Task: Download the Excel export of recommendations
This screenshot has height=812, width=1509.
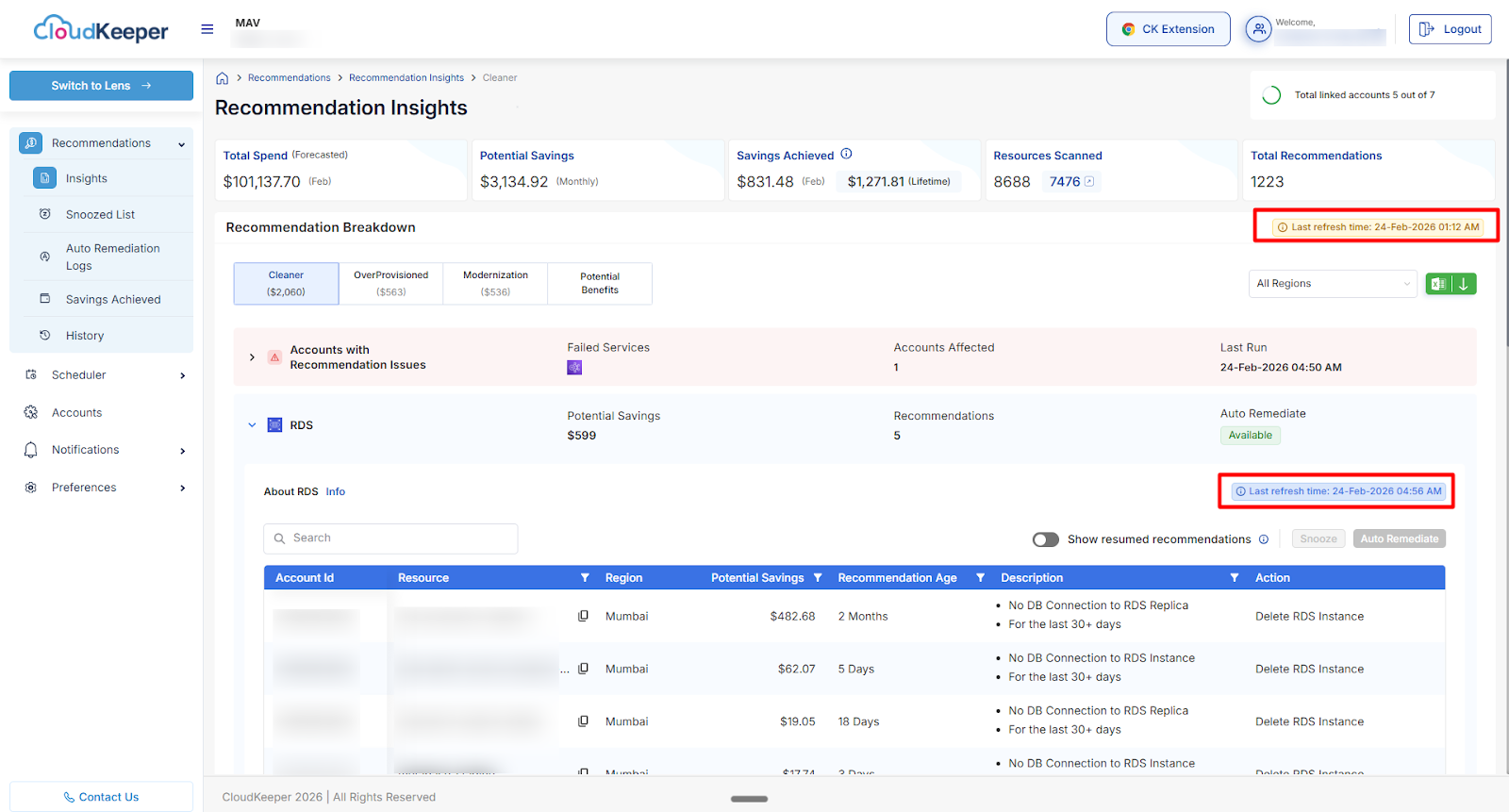Action: click(x=1451, y=284)
